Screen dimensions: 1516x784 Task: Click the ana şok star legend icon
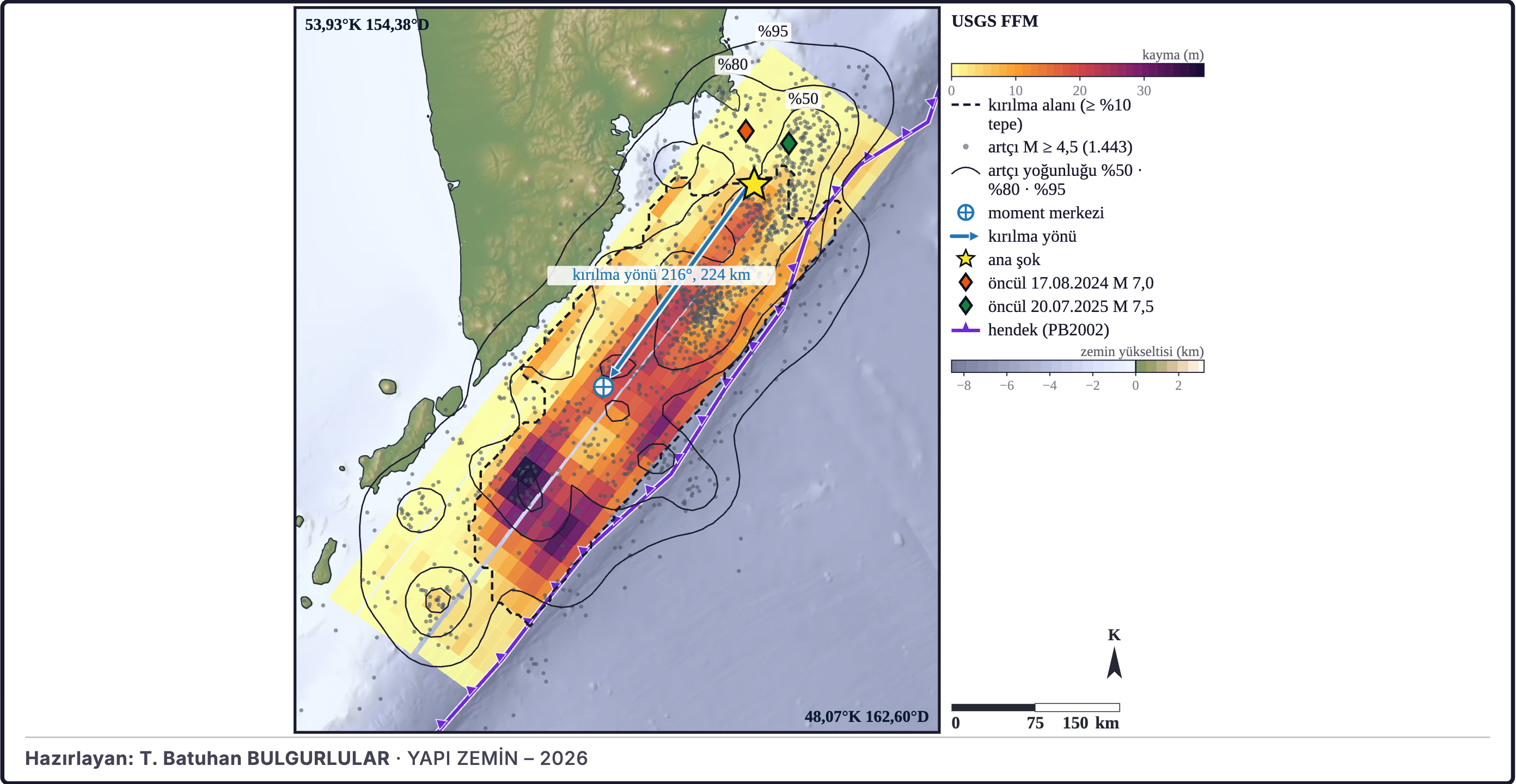tap(965, 259)
